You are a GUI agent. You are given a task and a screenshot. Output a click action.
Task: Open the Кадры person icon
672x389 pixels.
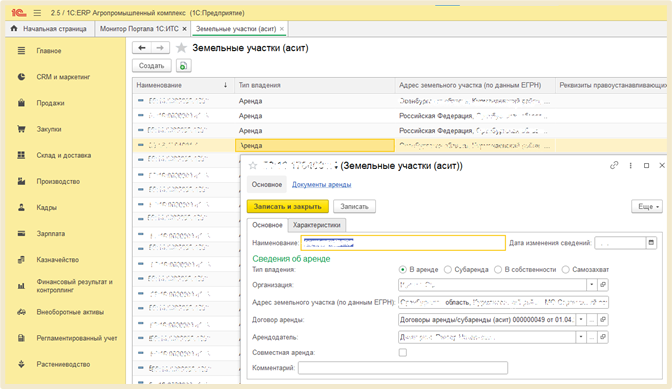(21, 208)
